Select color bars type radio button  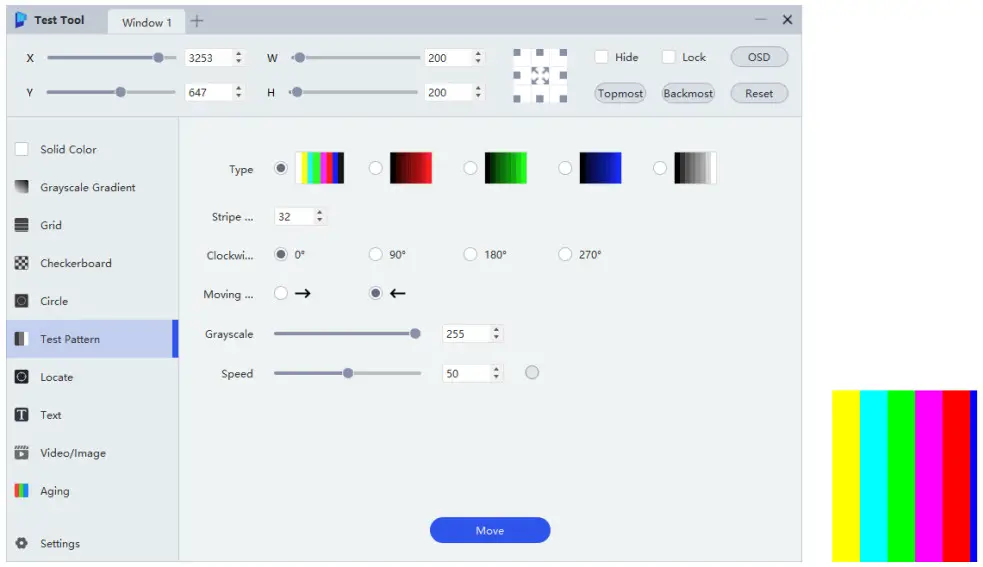(x=281, y=168)
